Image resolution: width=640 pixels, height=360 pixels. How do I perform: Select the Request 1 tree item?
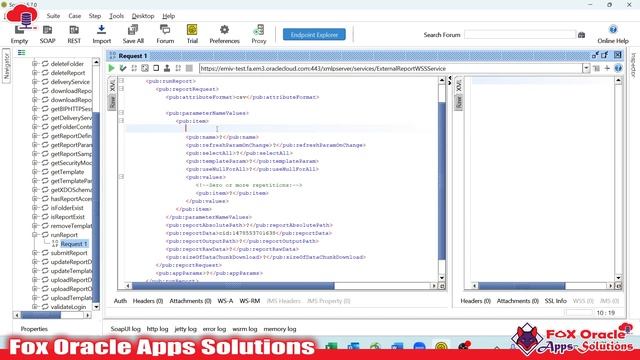(74, 244)
